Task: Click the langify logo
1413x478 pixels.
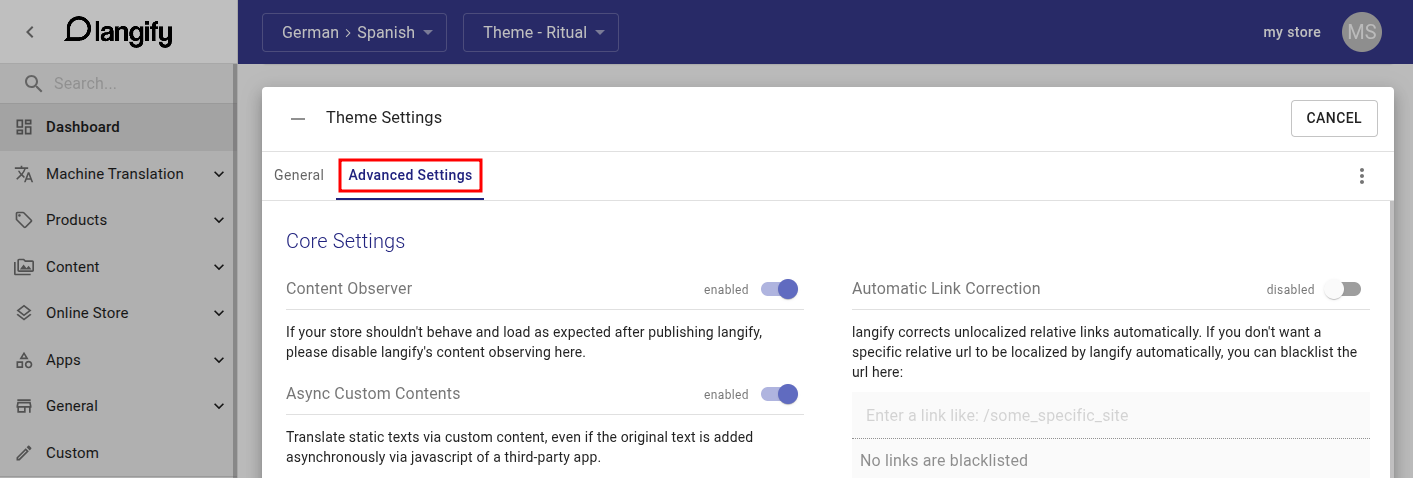Action: [118, 32]
